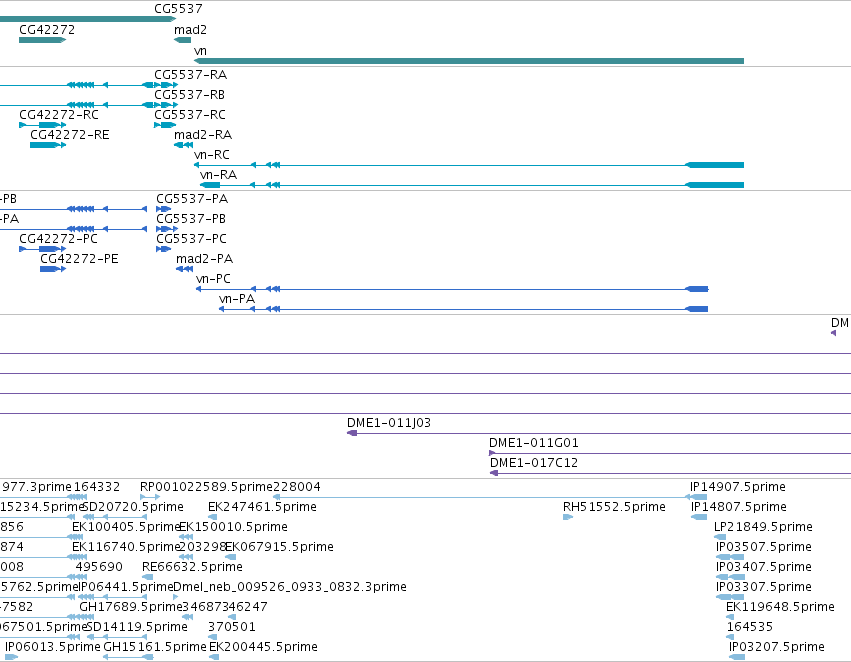Click transcript CG42272-RE label
Screen dimensions: 851x662
click(69, 135)
